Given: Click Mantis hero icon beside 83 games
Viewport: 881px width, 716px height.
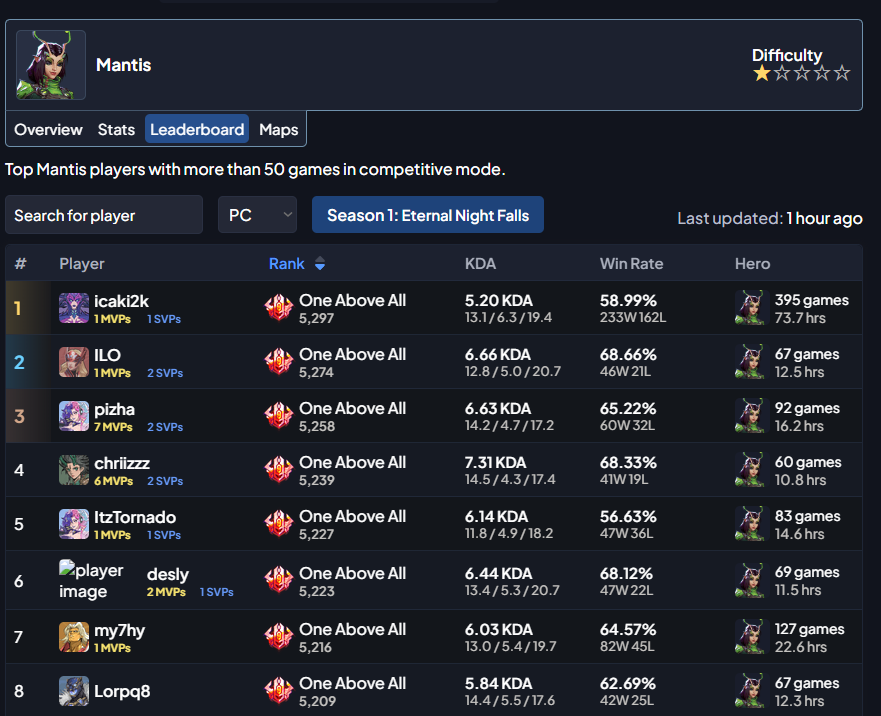Looking at the screenshot, I should (x=751, y=523).
